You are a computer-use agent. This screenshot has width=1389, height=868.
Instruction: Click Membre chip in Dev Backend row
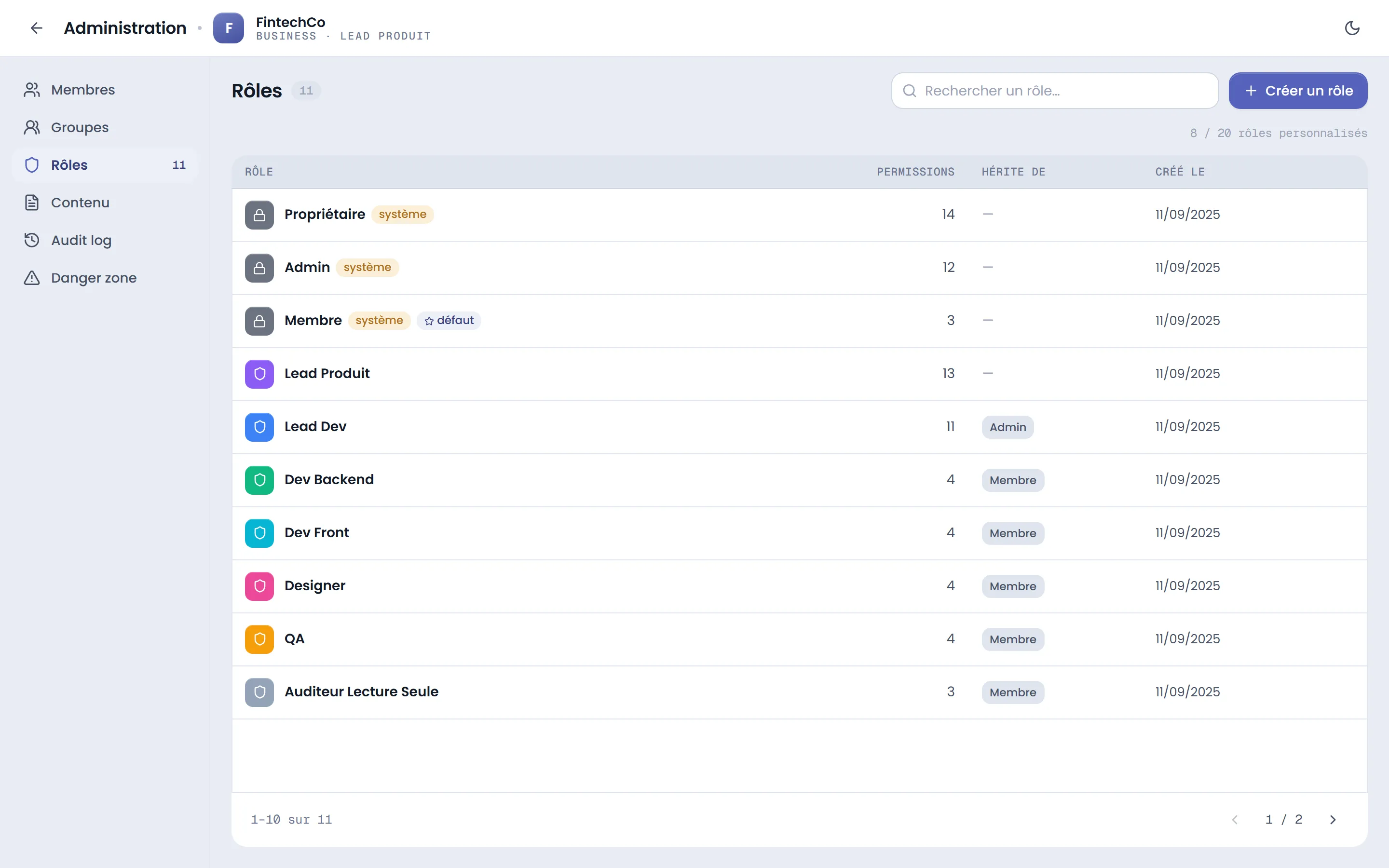coord(1012,480)
